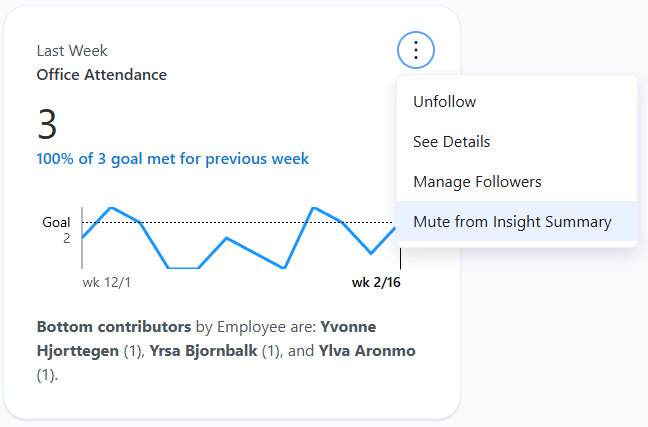Open Manage Followers option
The image size is (648, 427).
click(477, 182)
